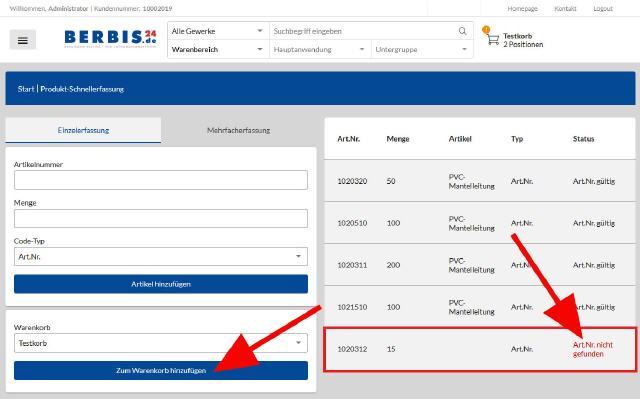Switch to the Einzelerfassung tab
640x399 pixels.
83,131
